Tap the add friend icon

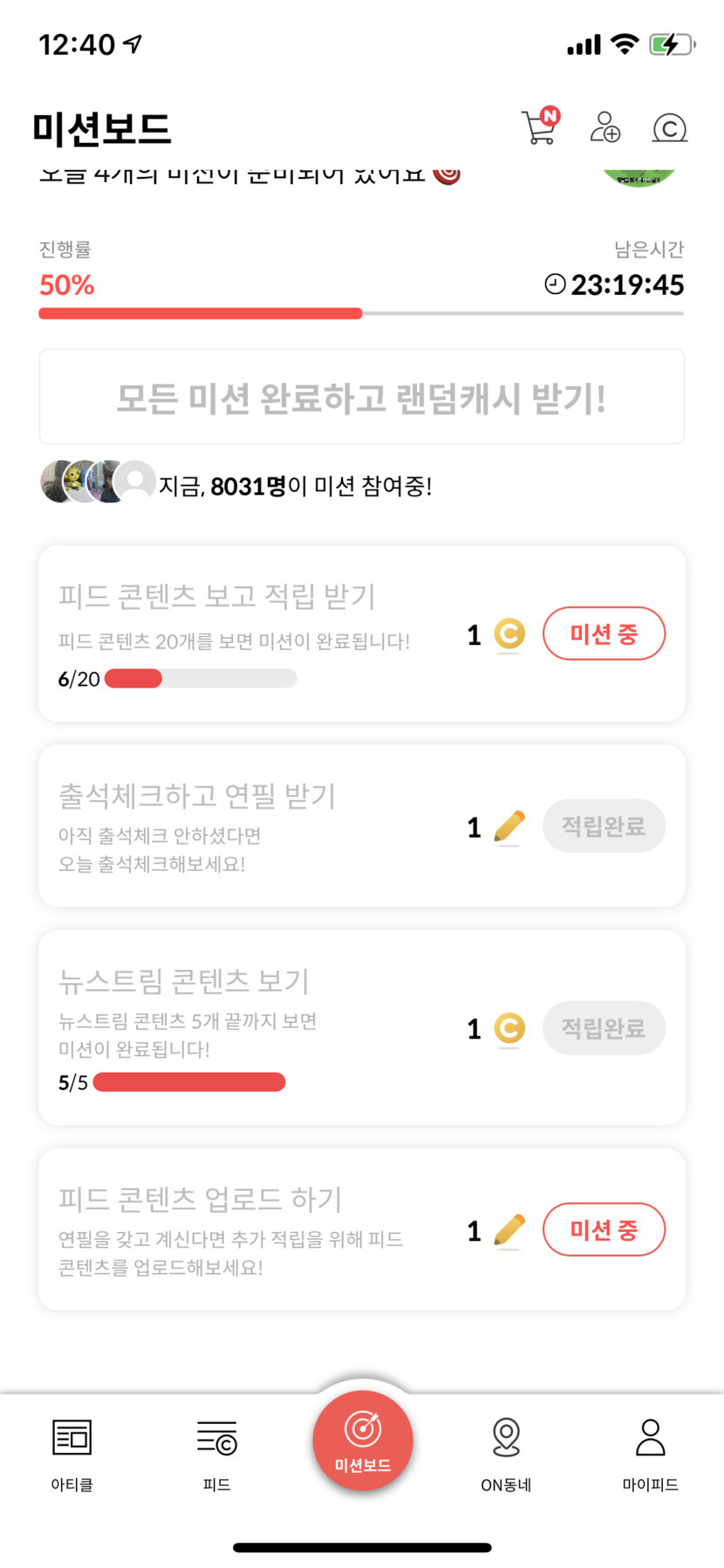[604, 127]
